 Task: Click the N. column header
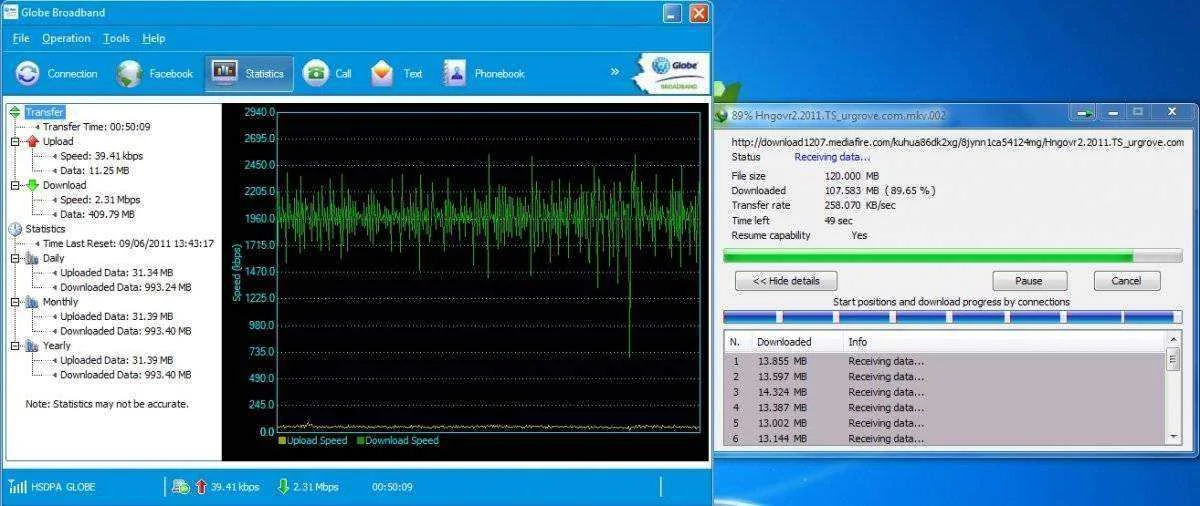coord(737,342)
